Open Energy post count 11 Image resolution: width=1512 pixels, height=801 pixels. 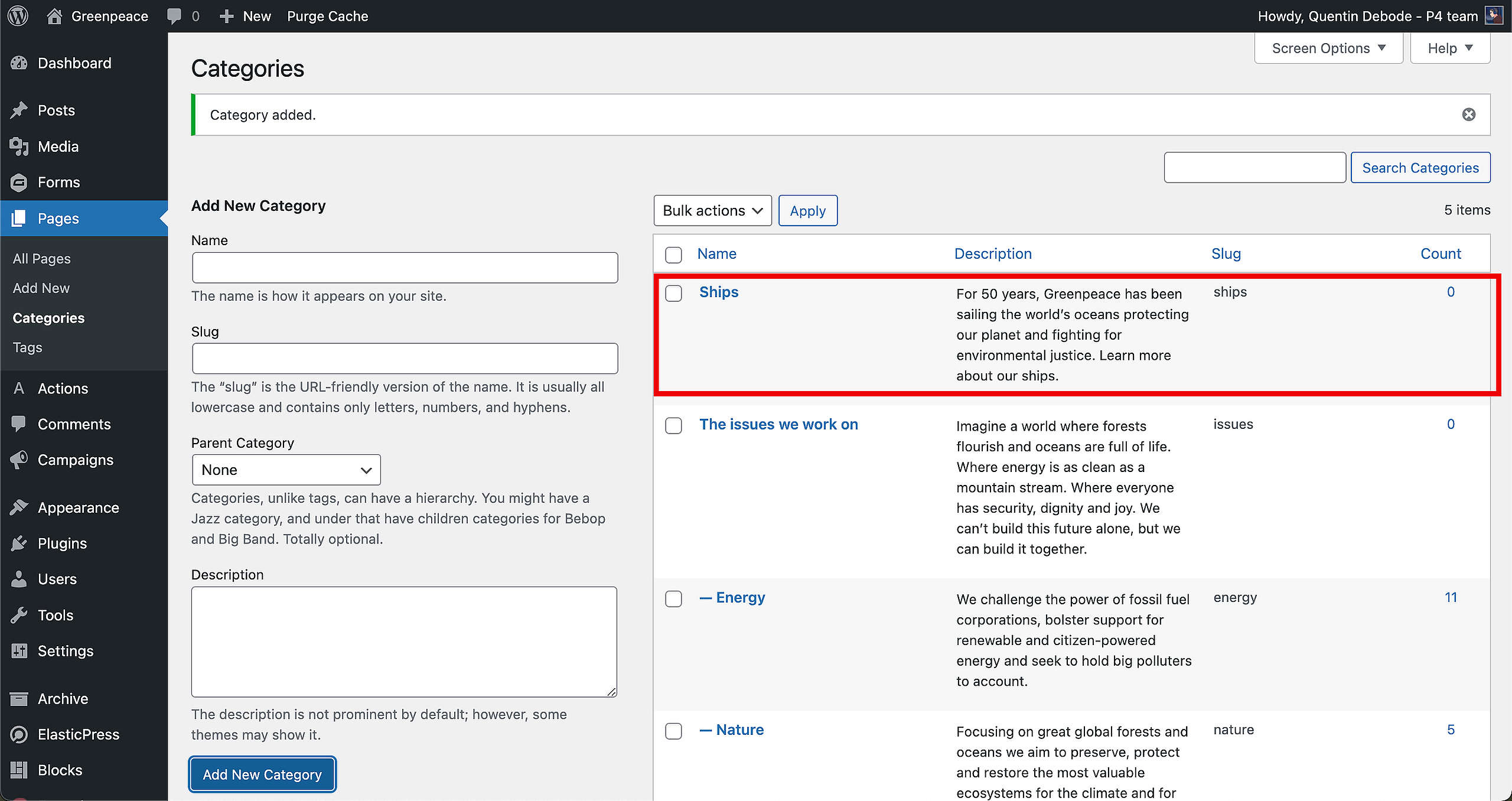1451,598
